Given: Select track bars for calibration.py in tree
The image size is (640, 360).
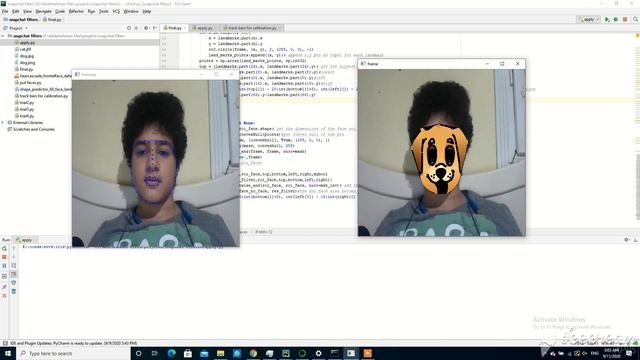Looking at the screenshot, I should pyautogui.click(x=41, y=96).
